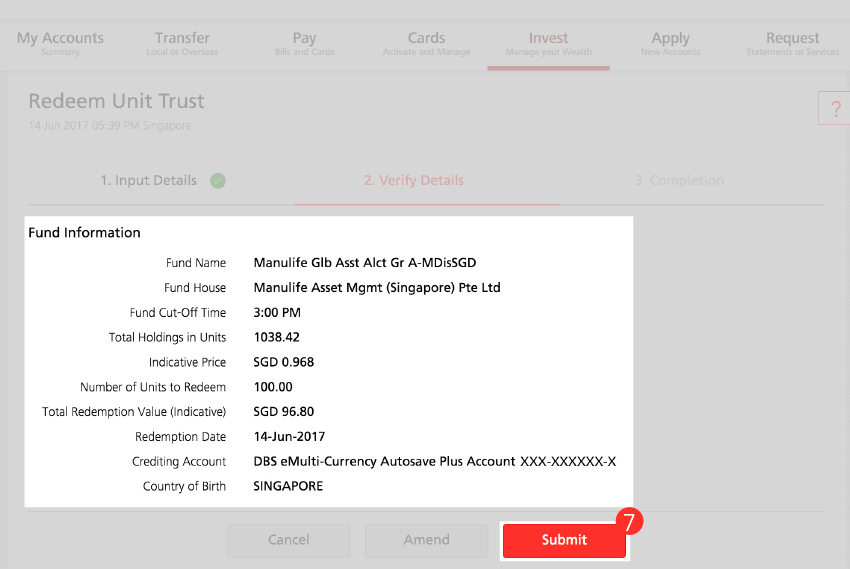Click the Number of Units to Redeem label
Screen dimensions: 850x569
153,387
